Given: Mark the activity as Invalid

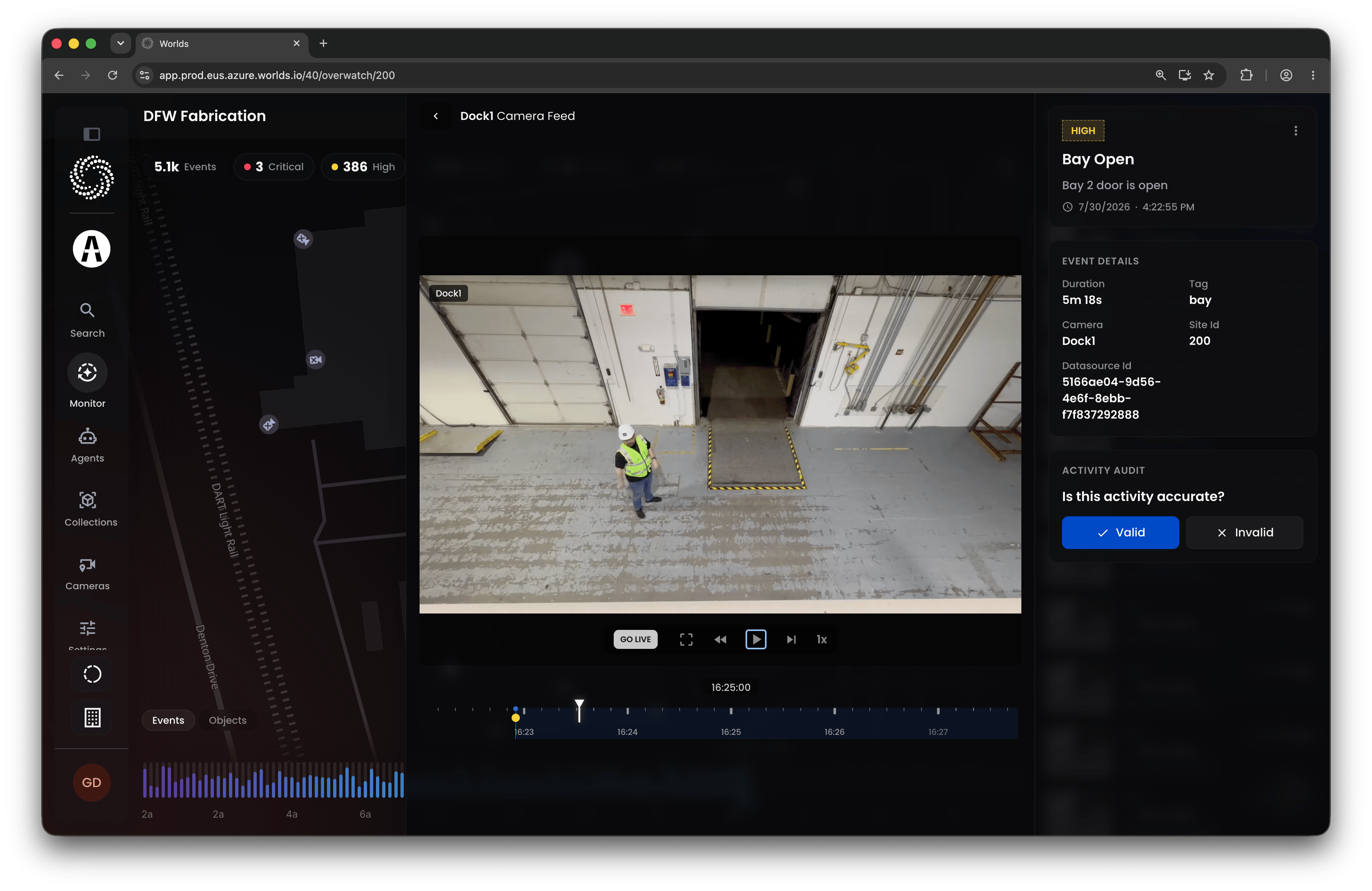Looking at the screenshot, I should pyautogui.click(x=1245, y=533).
